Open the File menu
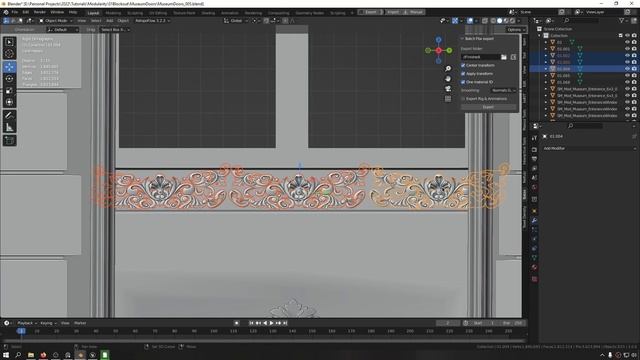 click(15, 12)
